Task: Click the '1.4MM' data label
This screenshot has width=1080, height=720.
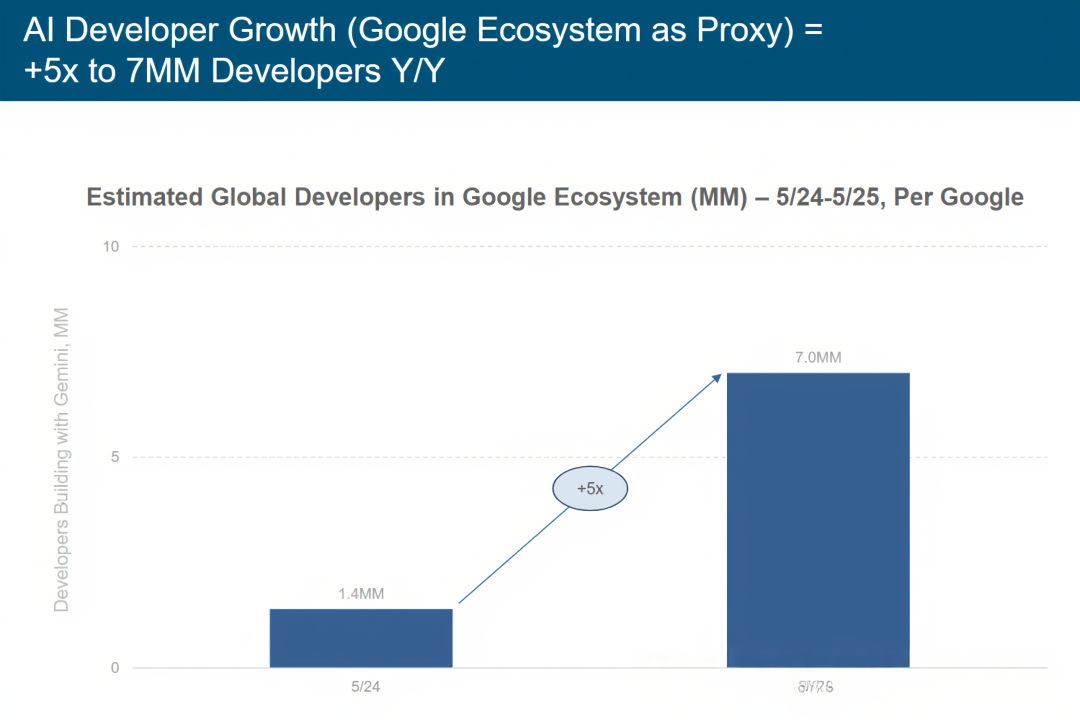Action: (361, 594)
